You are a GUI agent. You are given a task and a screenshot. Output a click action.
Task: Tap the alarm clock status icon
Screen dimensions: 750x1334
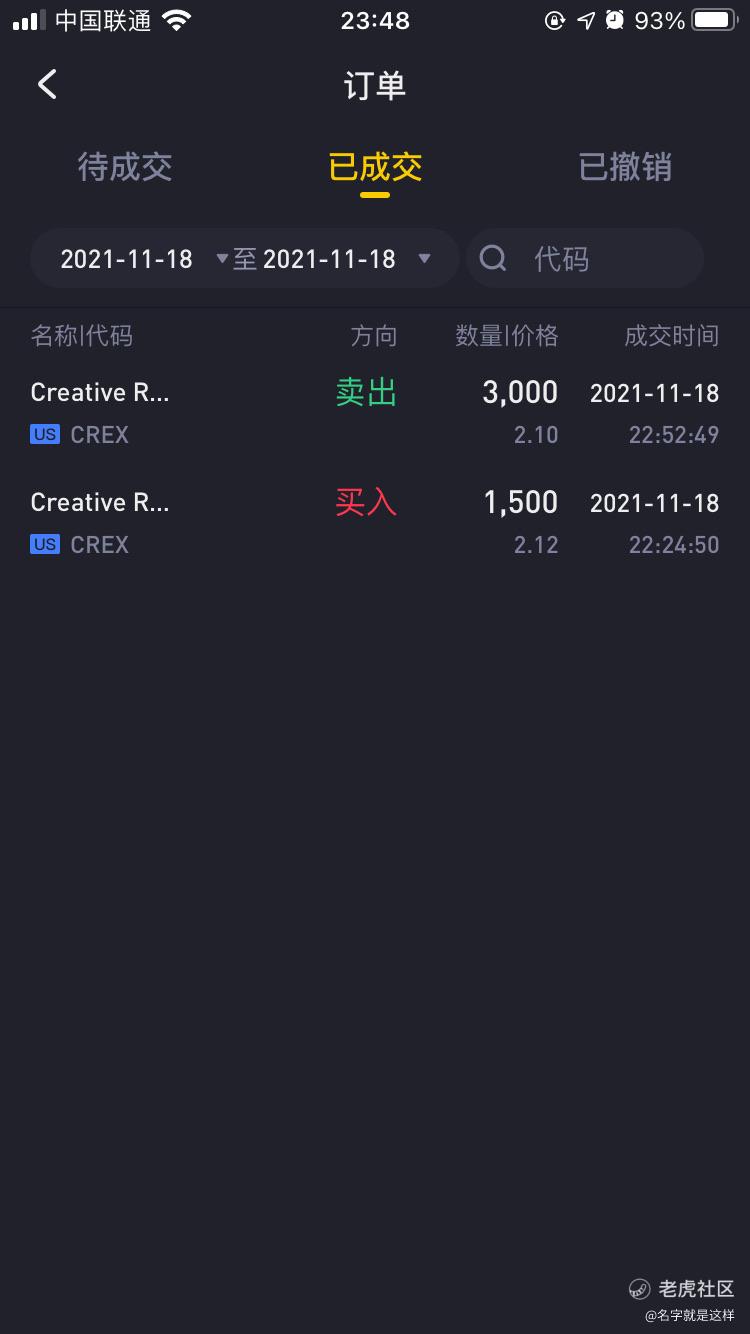(615, 20)
